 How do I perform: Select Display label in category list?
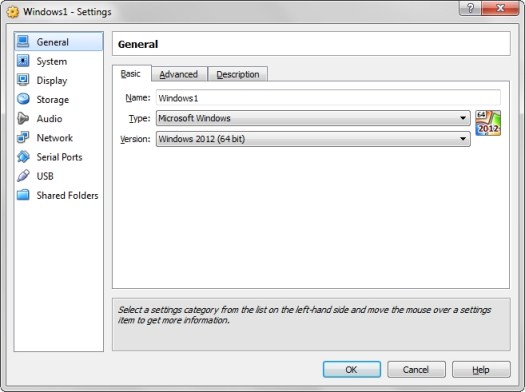pyautogui.click(x=52, y=81)
